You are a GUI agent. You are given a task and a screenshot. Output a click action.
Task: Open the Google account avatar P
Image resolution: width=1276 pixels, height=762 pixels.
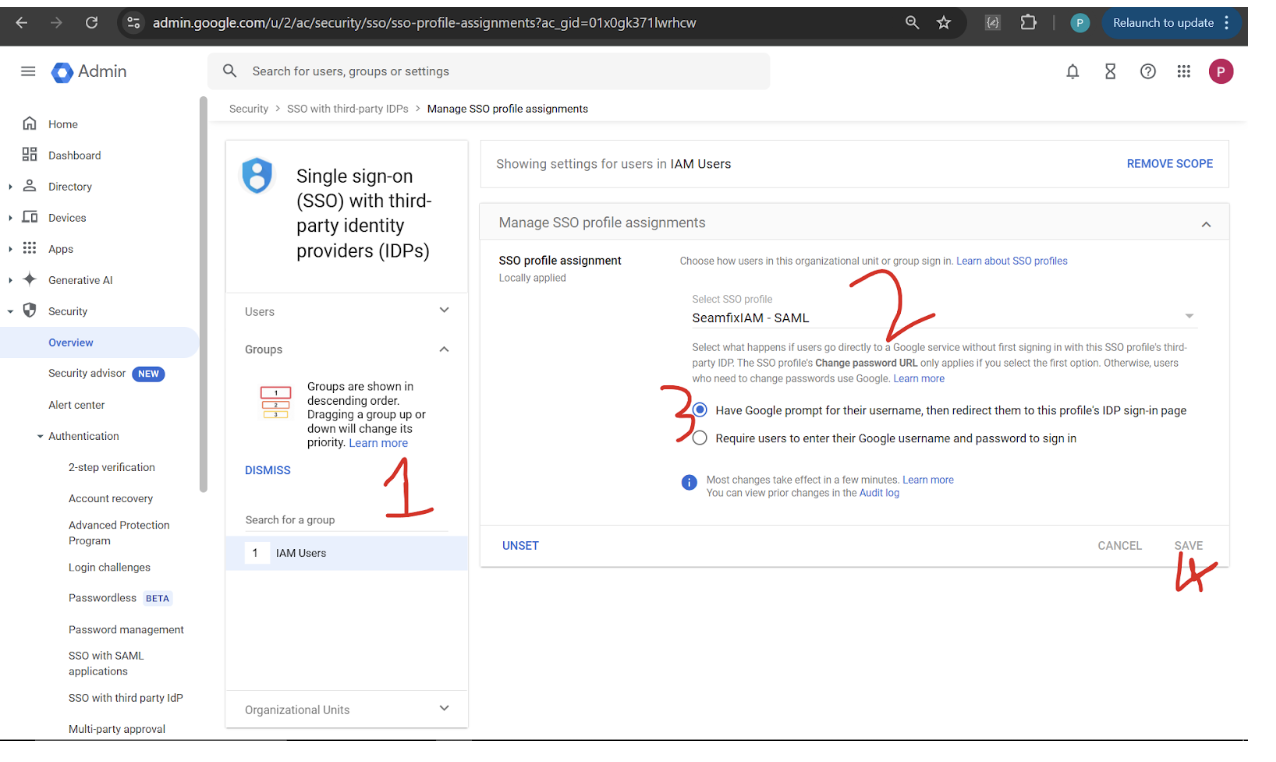(1221, 71)
